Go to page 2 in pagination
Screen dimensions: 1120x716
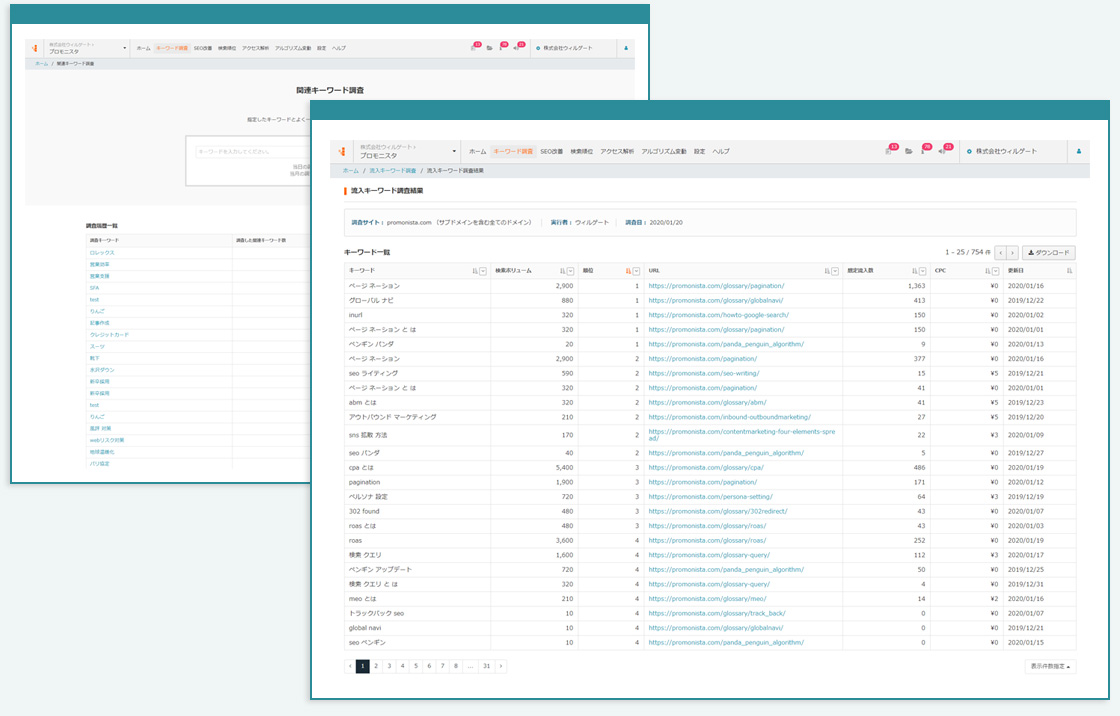376,666
